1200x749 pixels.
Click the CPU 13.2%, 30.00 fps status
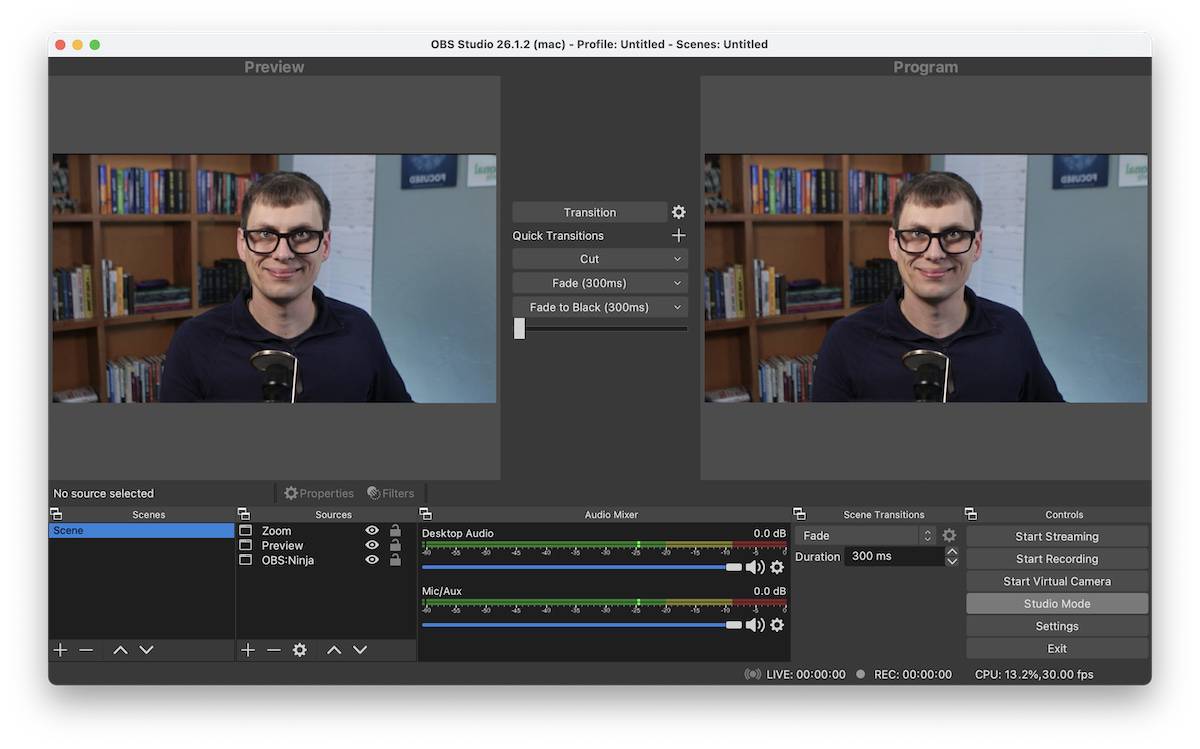pos(1034,674)
